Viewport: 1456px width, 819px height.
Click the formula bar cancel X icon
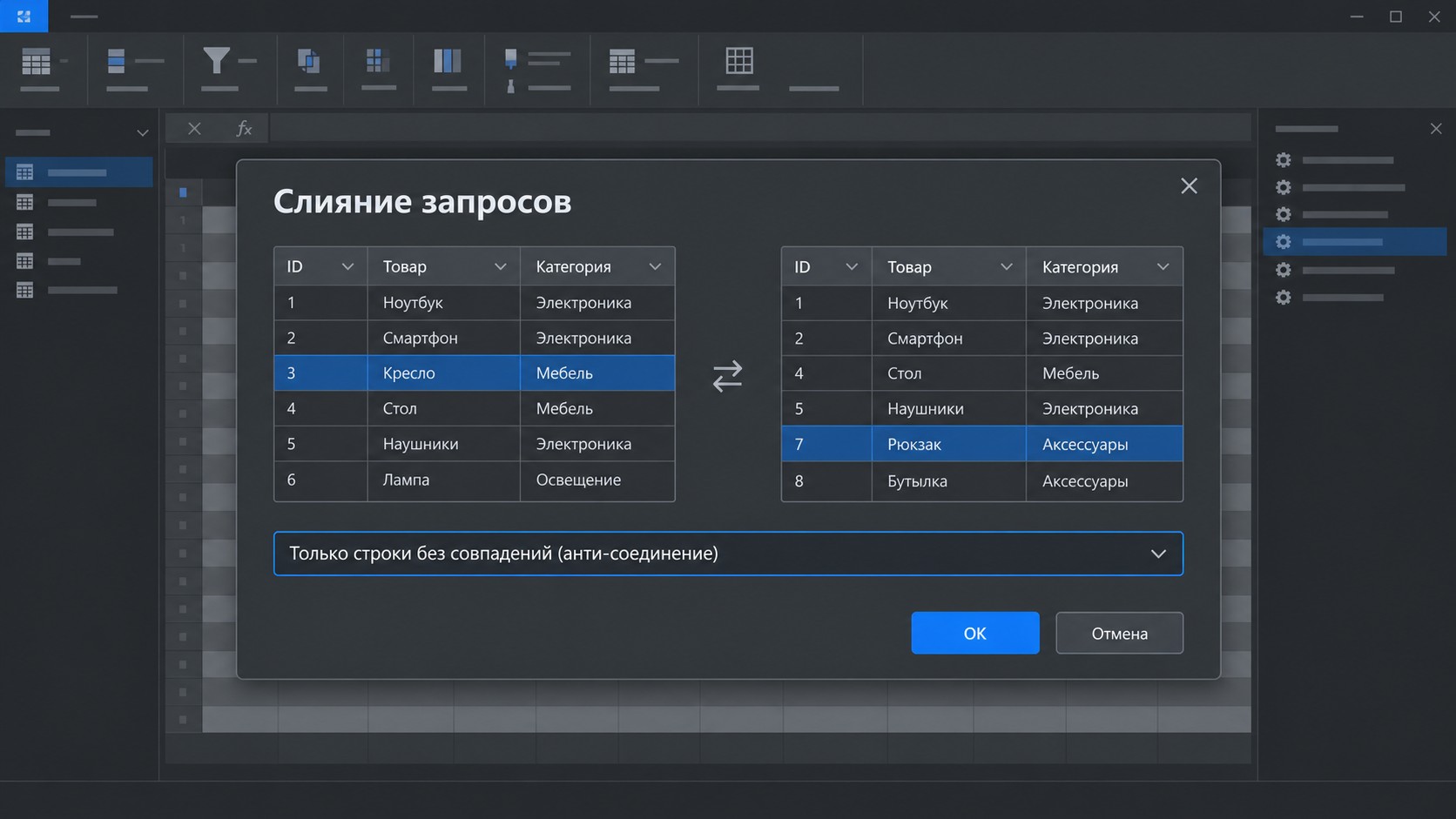(194, 129)
